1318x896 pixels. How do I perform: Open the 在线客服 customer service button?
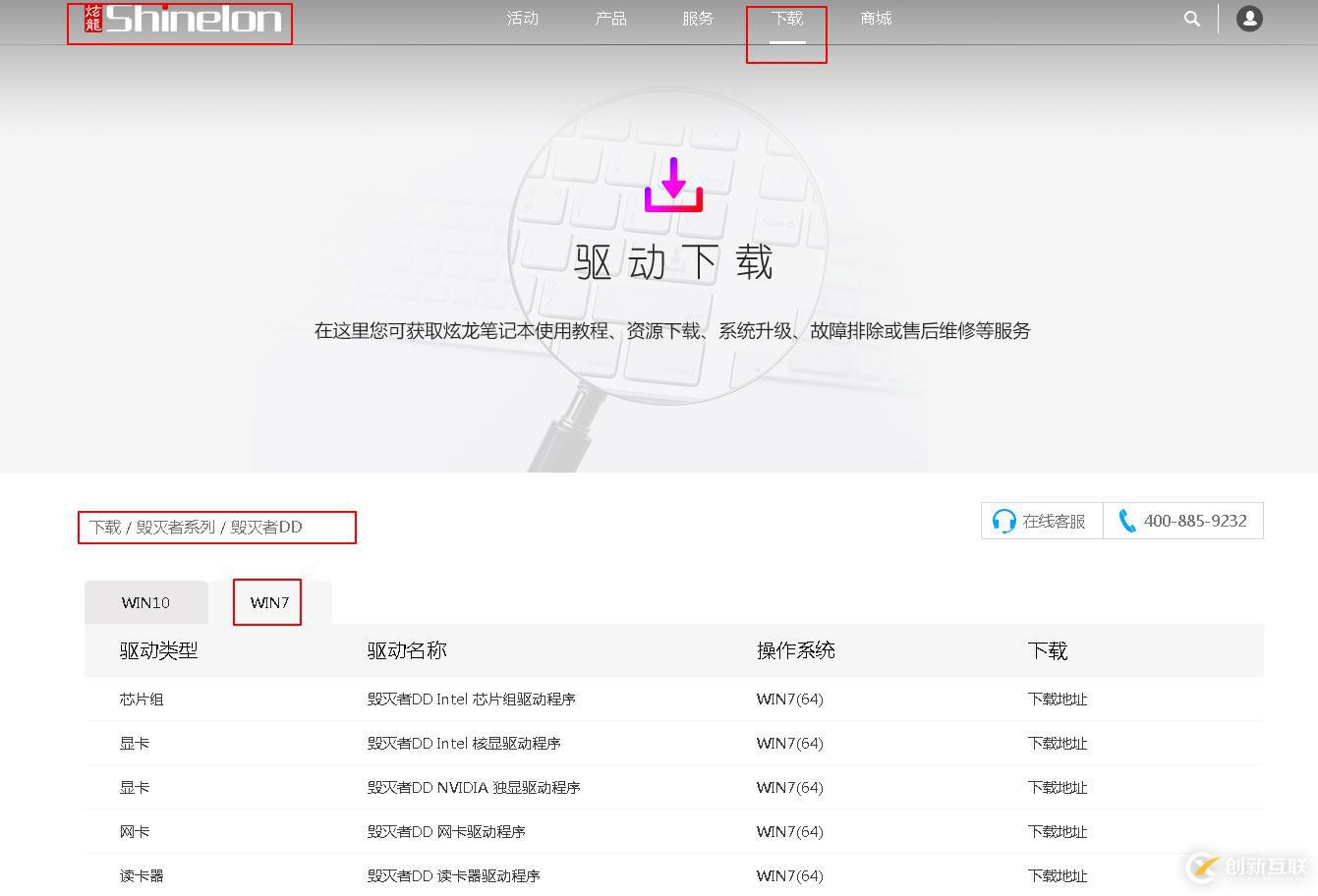pyautogui.click(x=1042, y=521)
